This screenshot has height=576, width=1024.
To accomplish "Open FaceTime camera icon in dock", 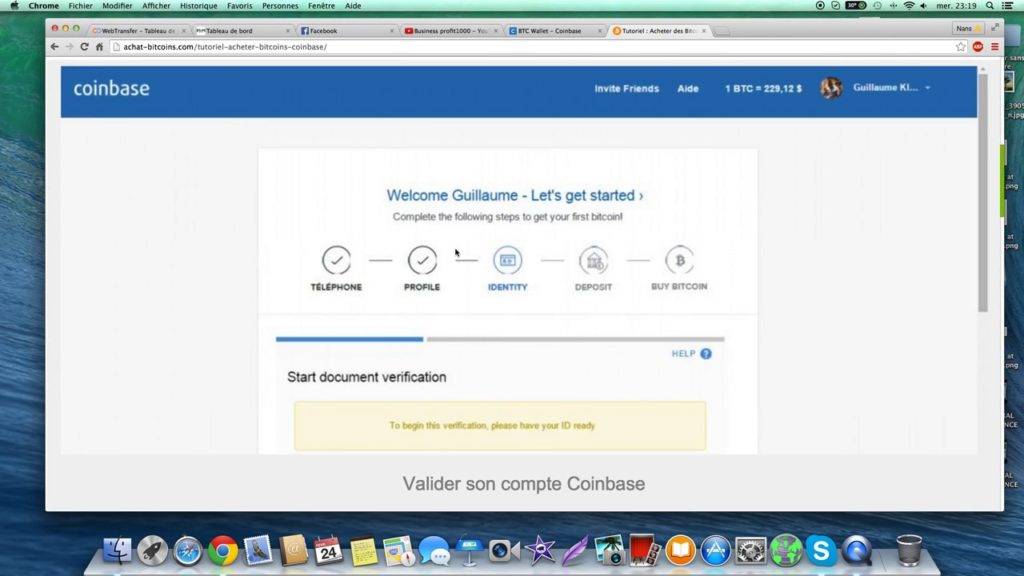I will tap(504, 551).
